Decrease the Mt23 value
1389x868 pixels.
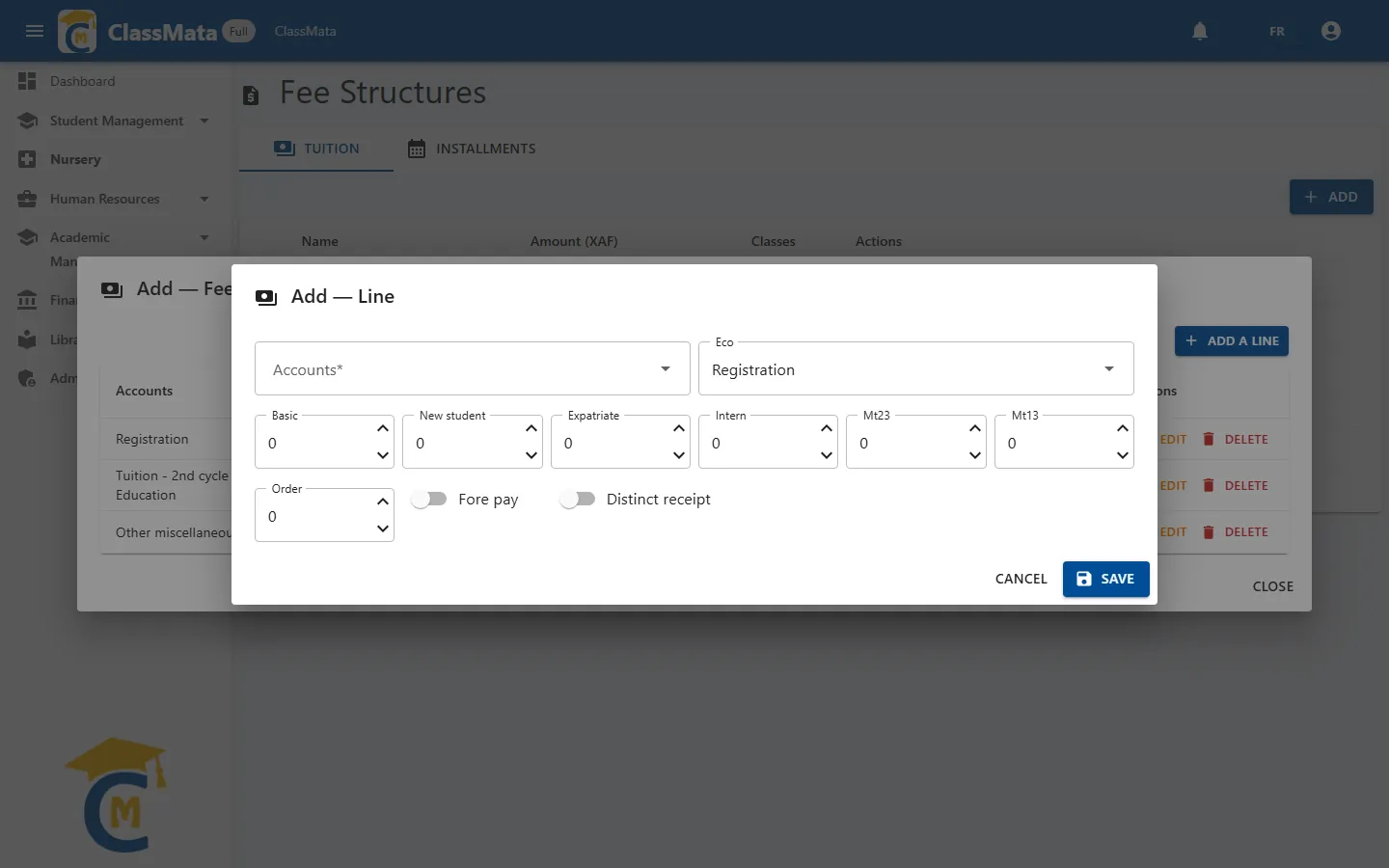tap(975, 455)
